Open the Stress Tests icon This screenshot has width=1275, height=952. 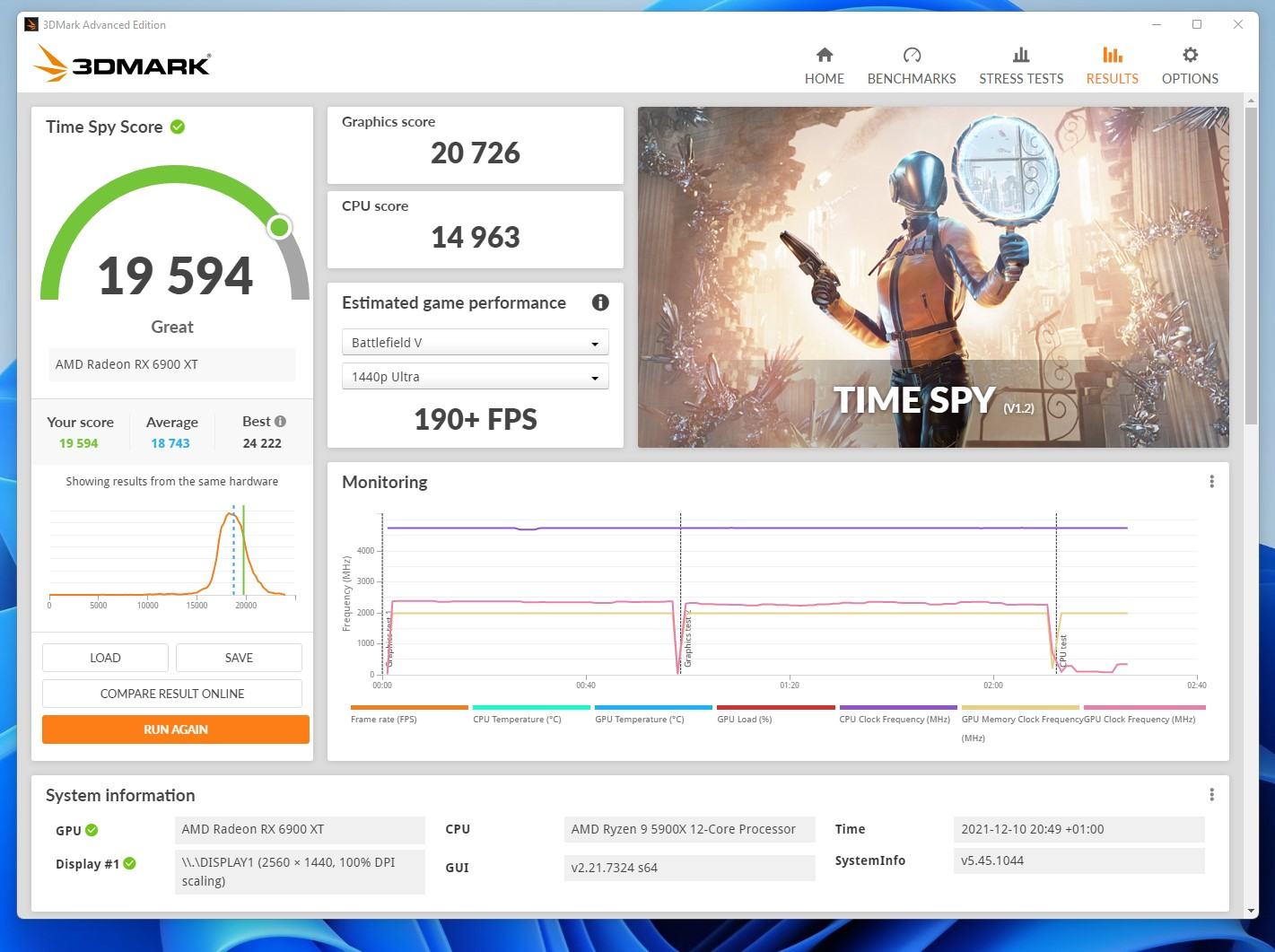coord(1021,55)
